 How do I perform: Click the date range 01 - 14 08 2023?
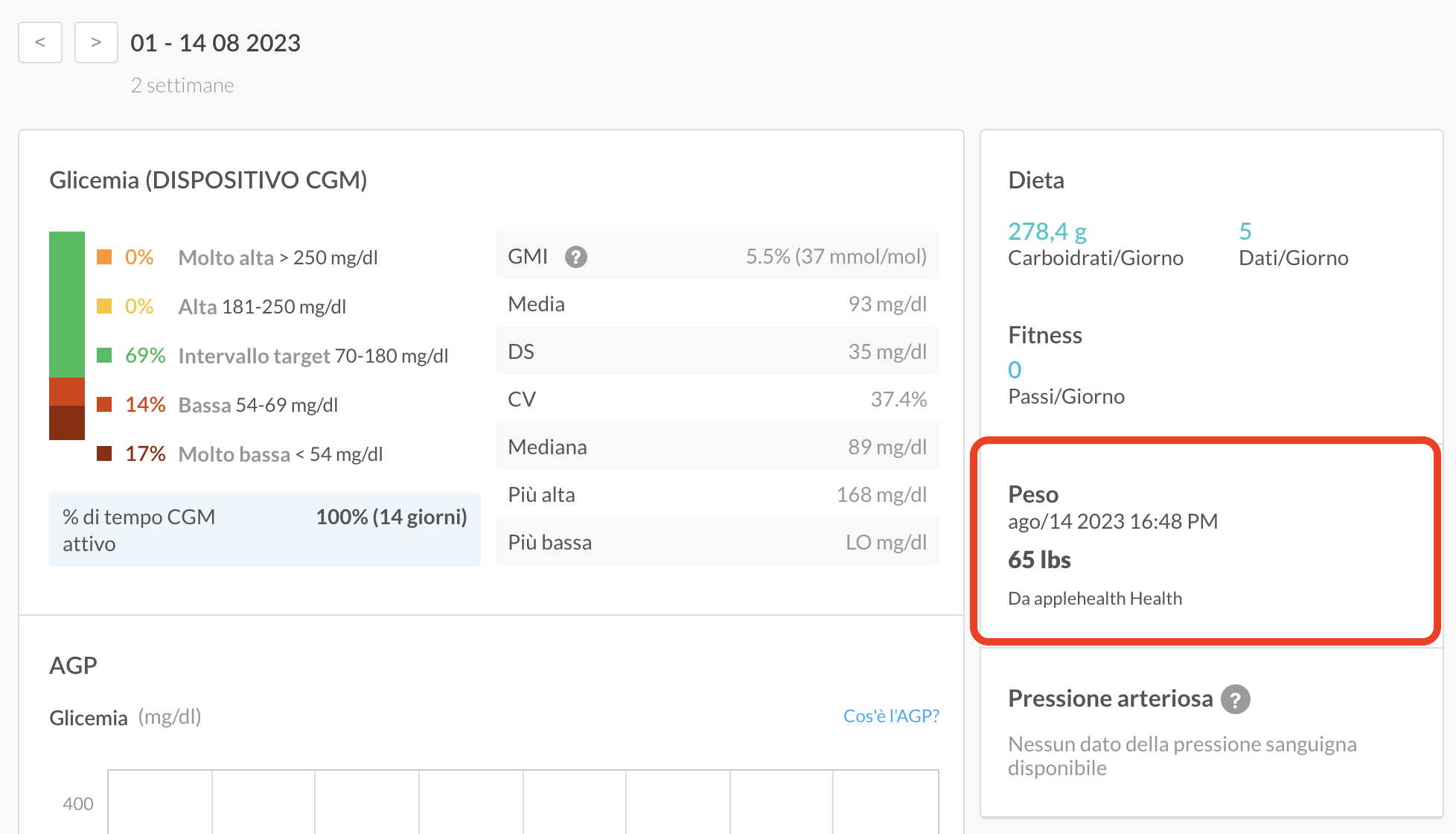click(215, 43)
